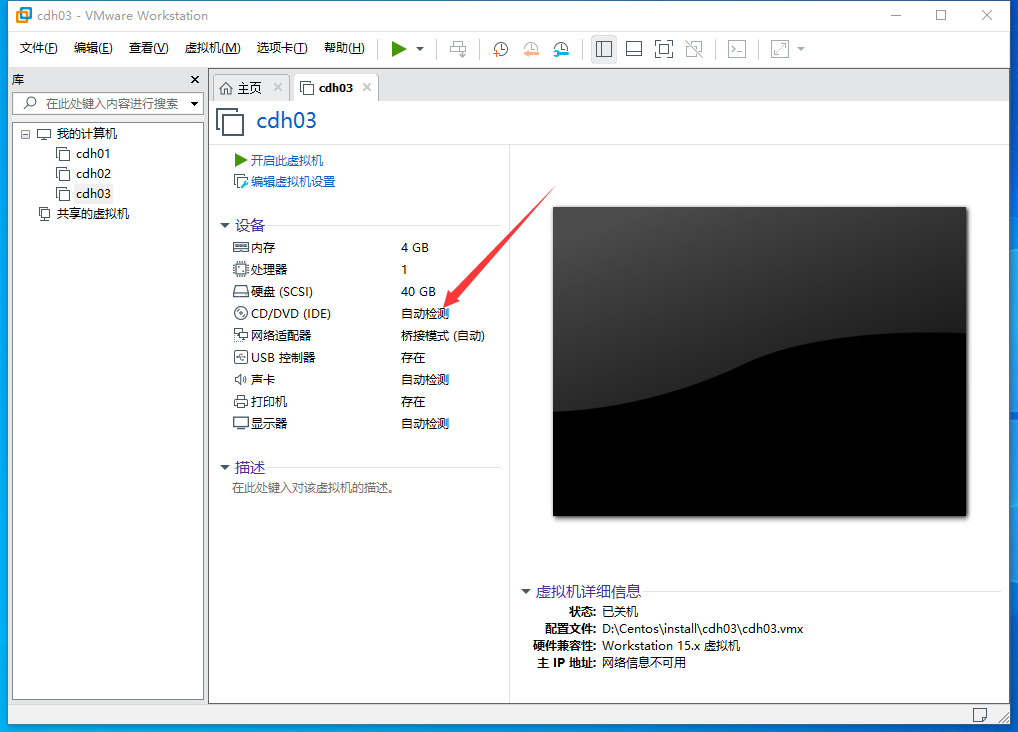Take a snapshot with the clock-plus icon
The image size is (1018, 732).
[501, 49]
